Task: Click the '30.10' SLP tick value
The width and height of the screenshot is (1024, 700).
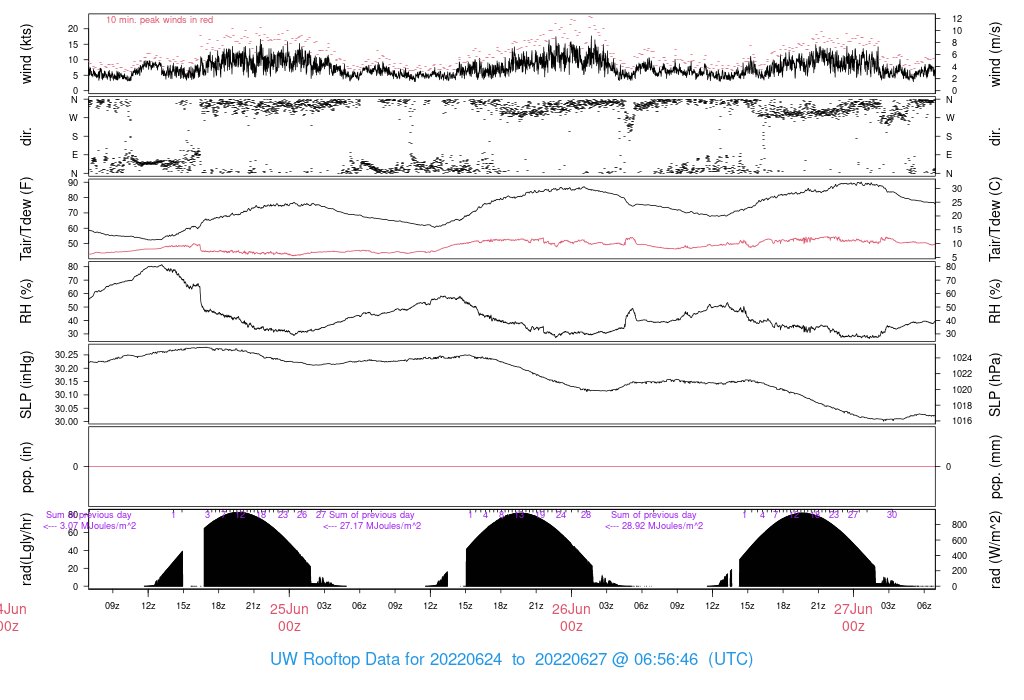Action: pos(67,395)
